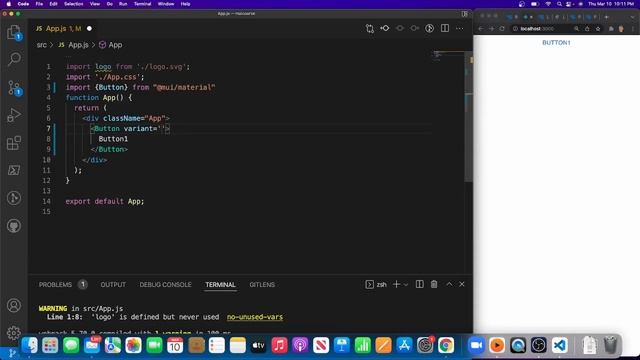
Task: Open Visual Studio Code dock icon
Action: [x=560, y=345]
